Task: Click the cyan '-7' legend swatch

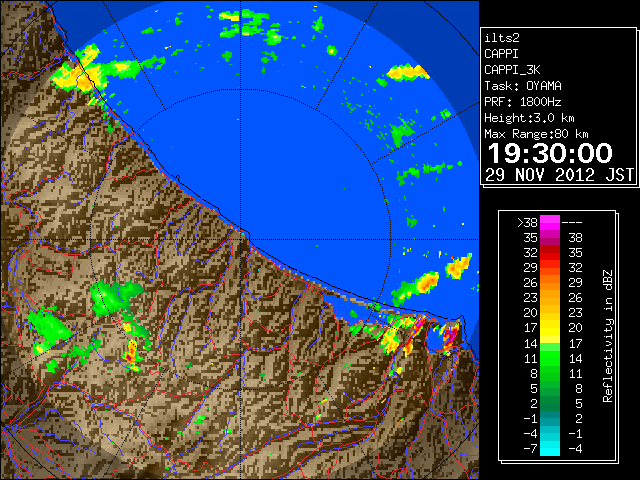Action: (x=550, y=448)
